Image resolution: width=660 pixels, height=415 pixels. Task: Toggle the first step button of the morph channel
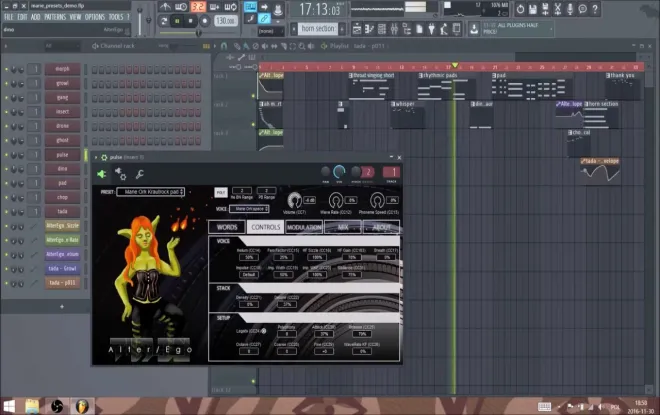94,69
